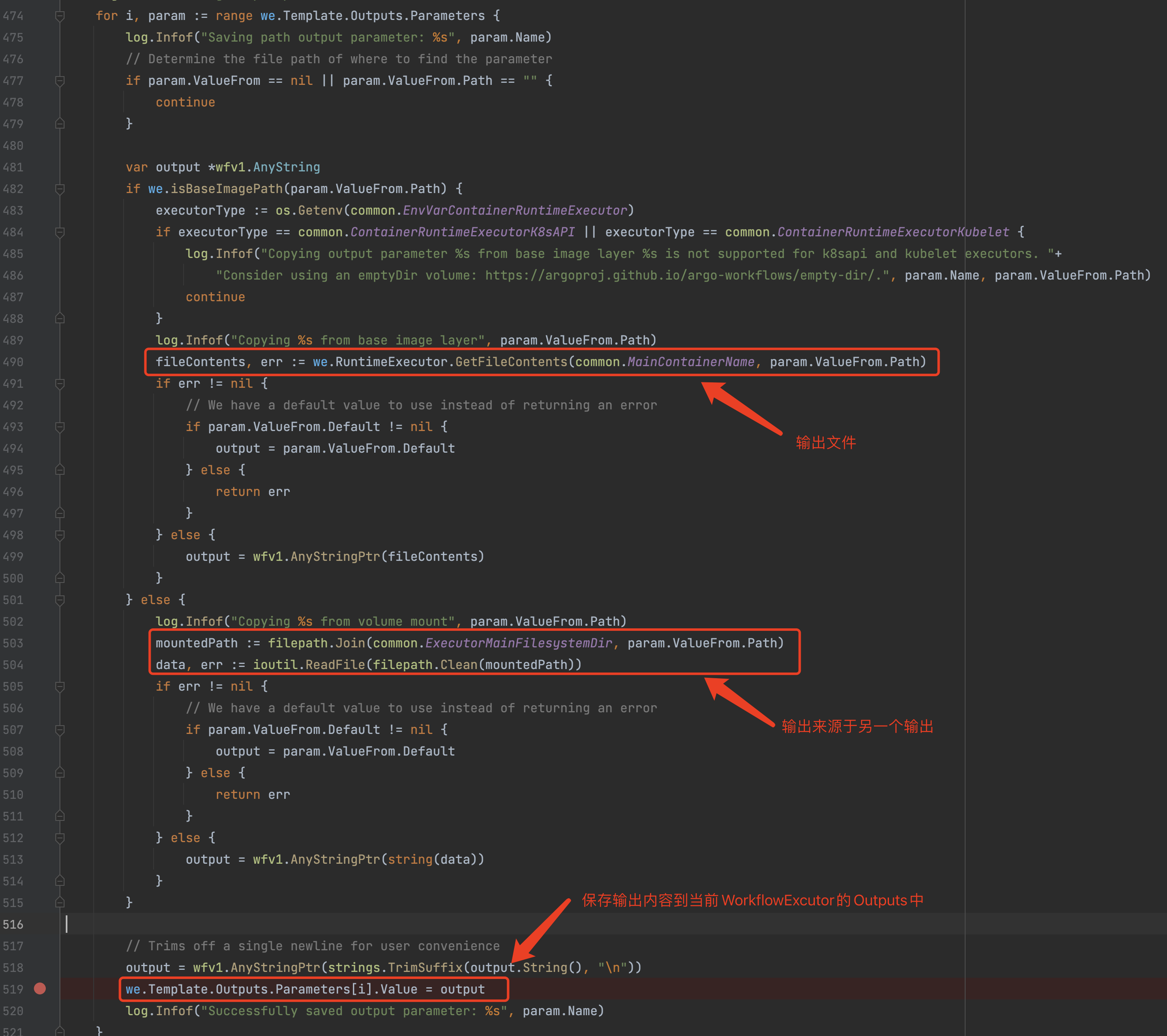This screenshot has width=1167, height=1036.
Task: Fold the if block starting line 477
Action: (60, 81)
